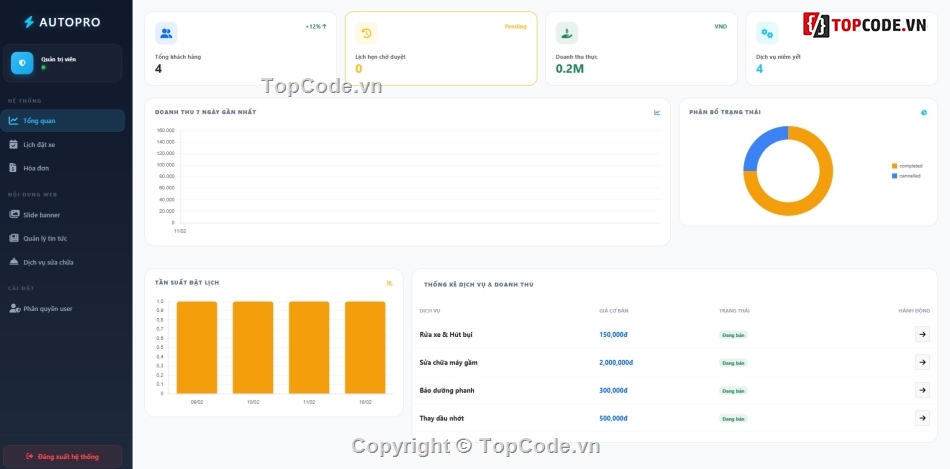Click the AUTOPRO lightning bolt logo
This screenshot has width=950, height=469.
(x=28, y=22)
